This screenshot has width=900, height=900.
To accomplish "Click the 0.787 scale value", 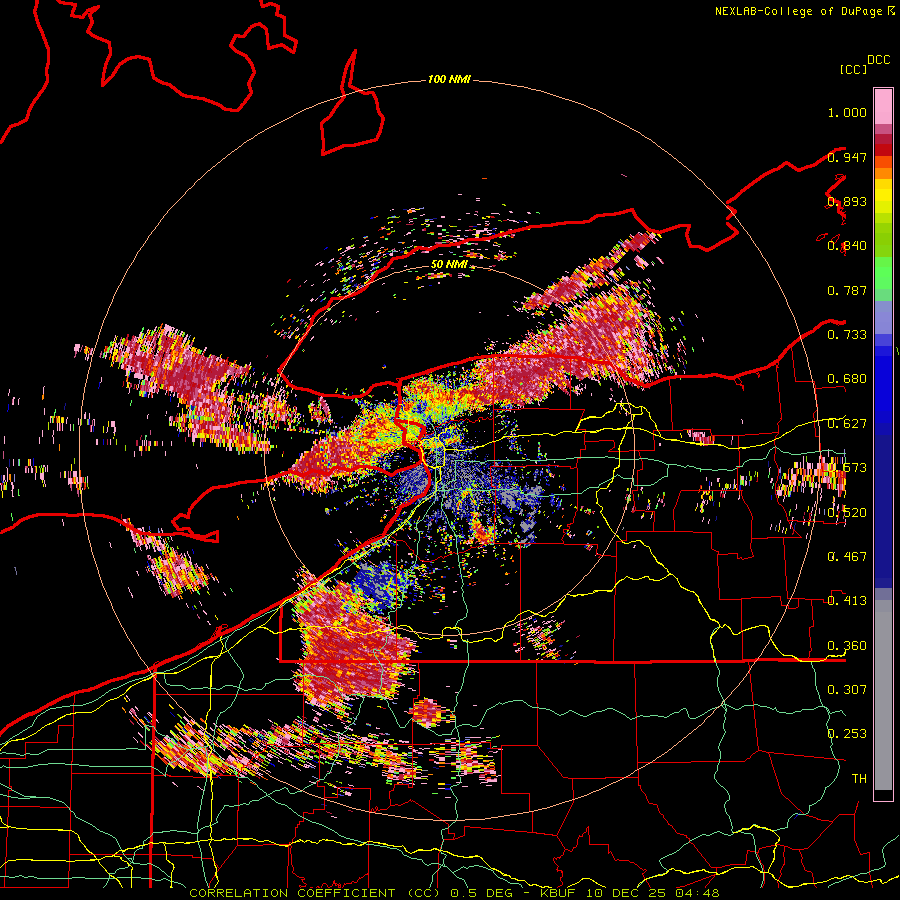I will pos(847,290).
